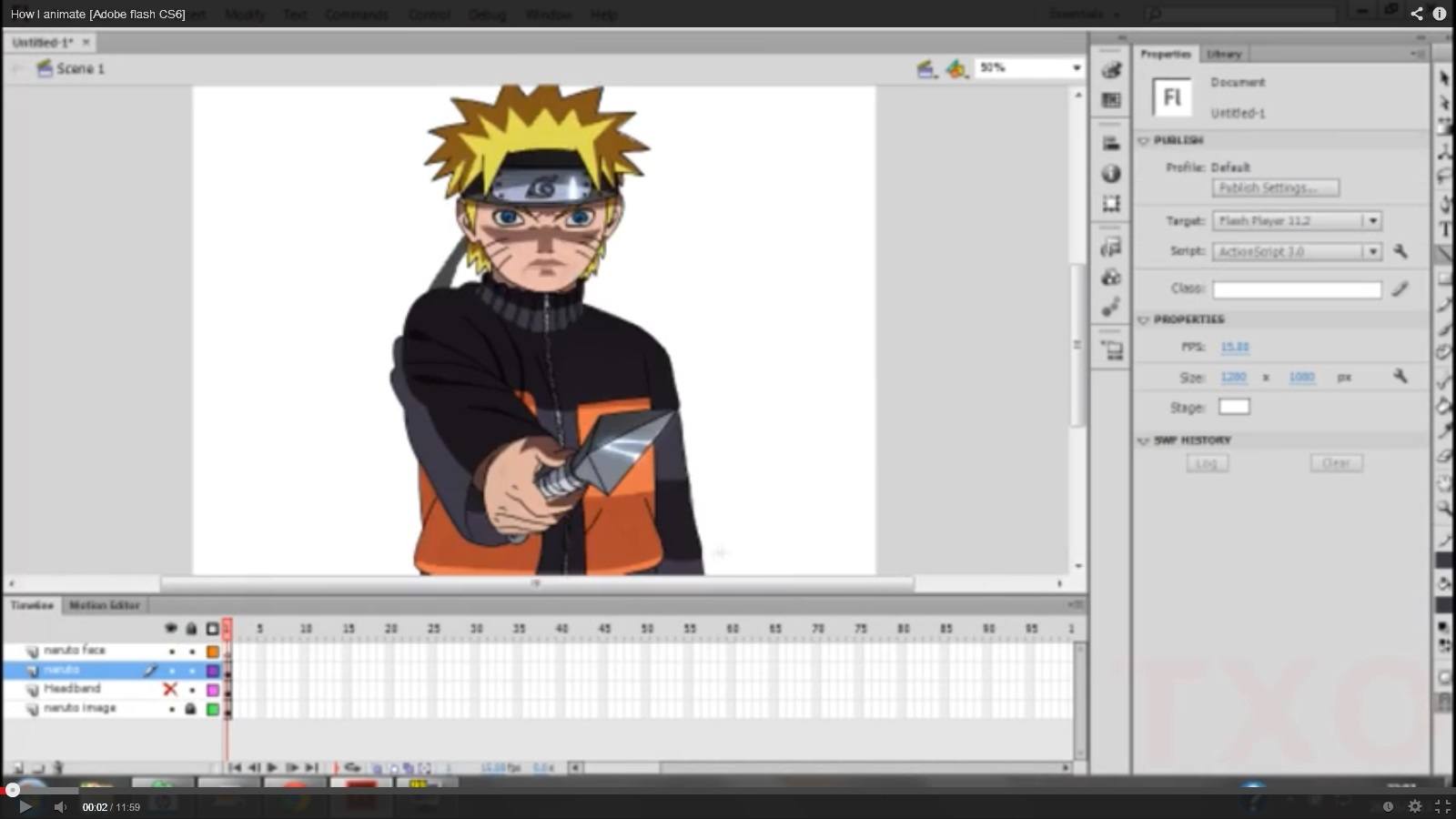Select the Selection arrow tool
Image resolution: width=1456 pixels, height=819 pixels.
coord(1444,78)
